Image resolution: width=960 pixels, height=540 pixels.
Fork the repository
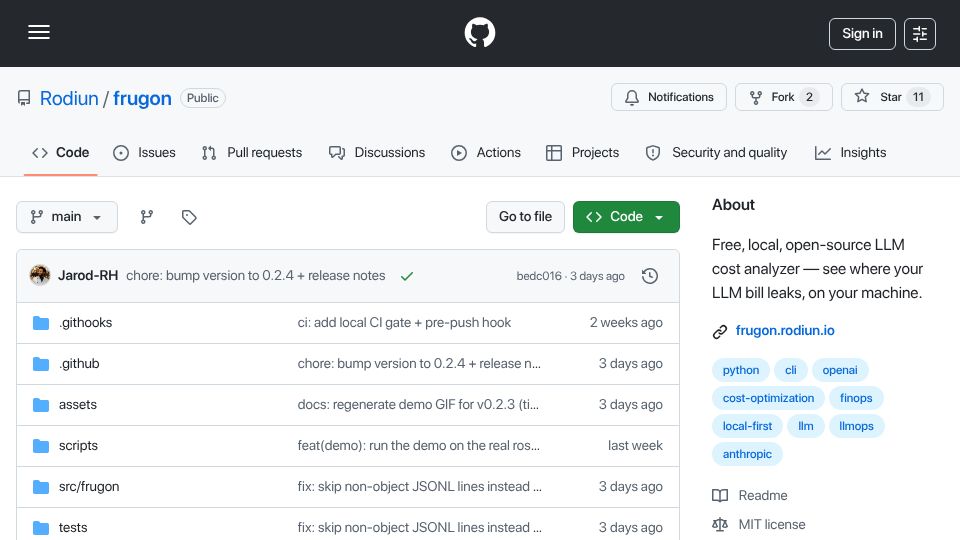[784, 97]
